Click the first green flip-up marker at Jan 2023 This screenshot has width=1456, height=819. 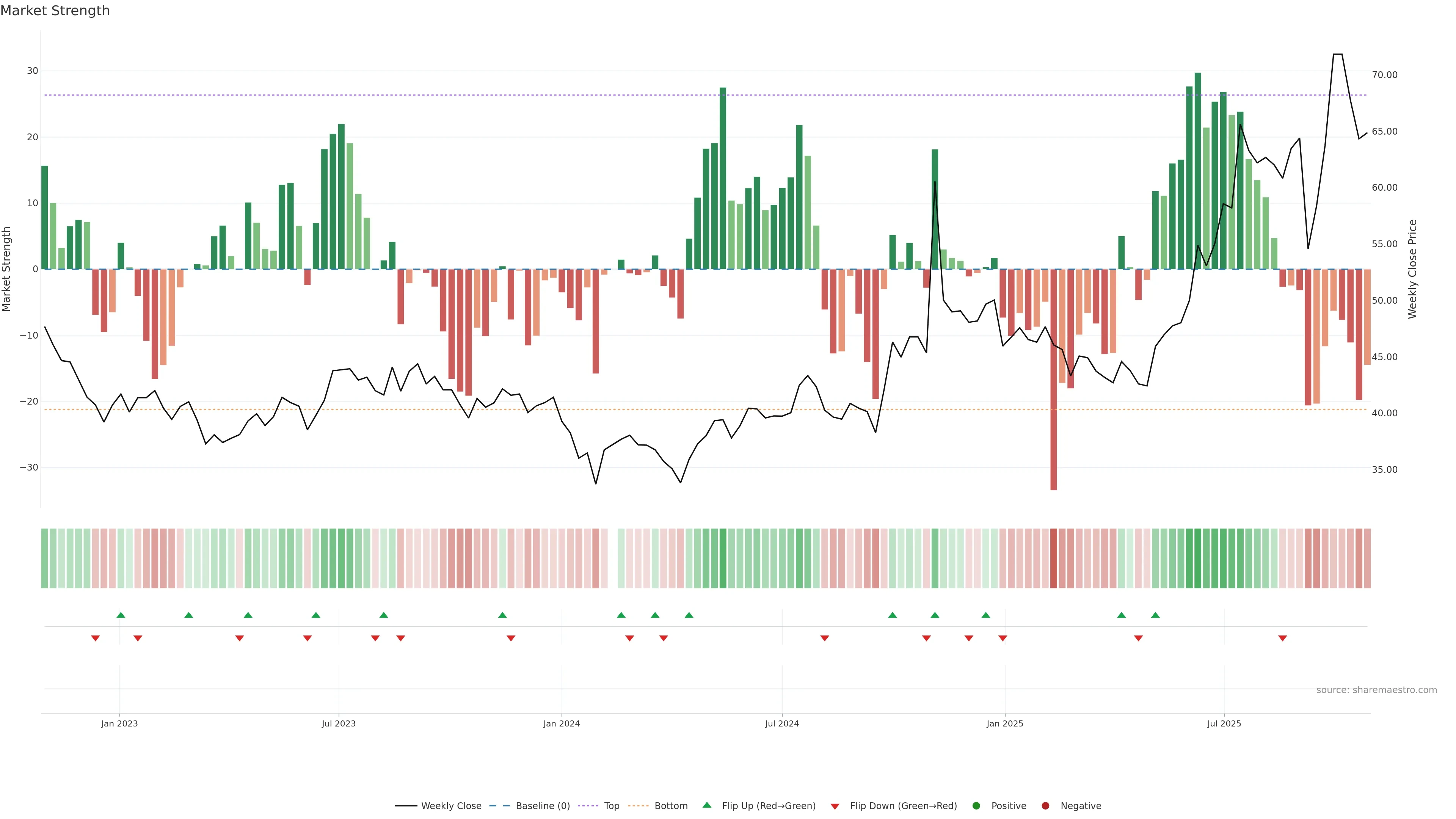121,615
